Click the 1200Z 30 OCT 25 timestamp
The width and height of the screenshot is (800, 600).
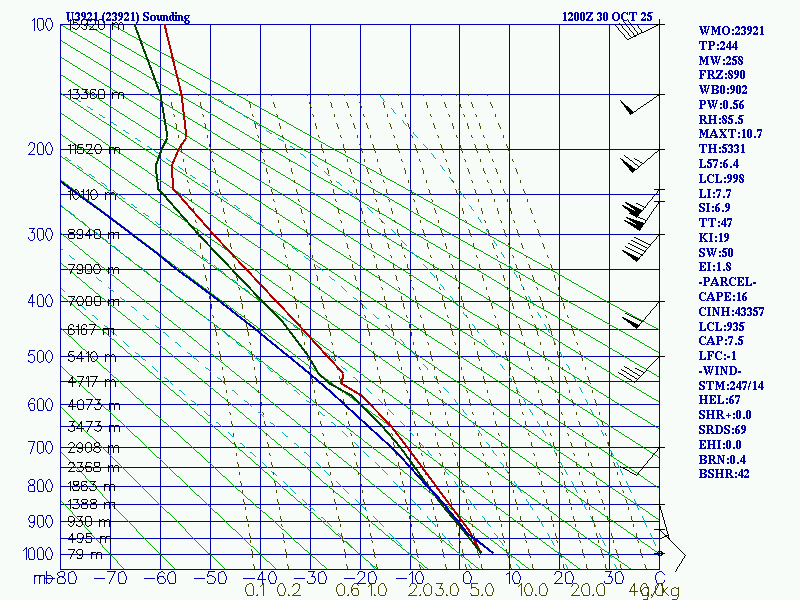pyautogui.click(x=607, y=17)
